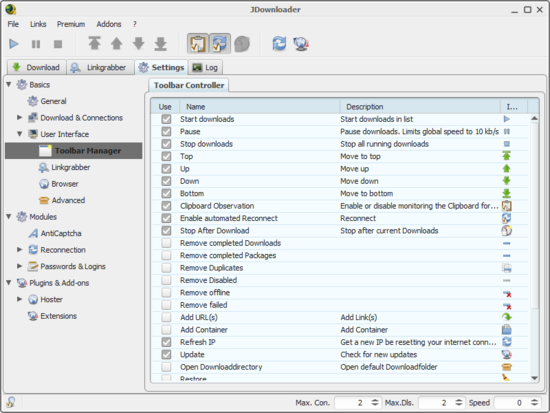Uncheck the Clipboard Observation checkbox
550x413 pixels.
coord(166,206)
